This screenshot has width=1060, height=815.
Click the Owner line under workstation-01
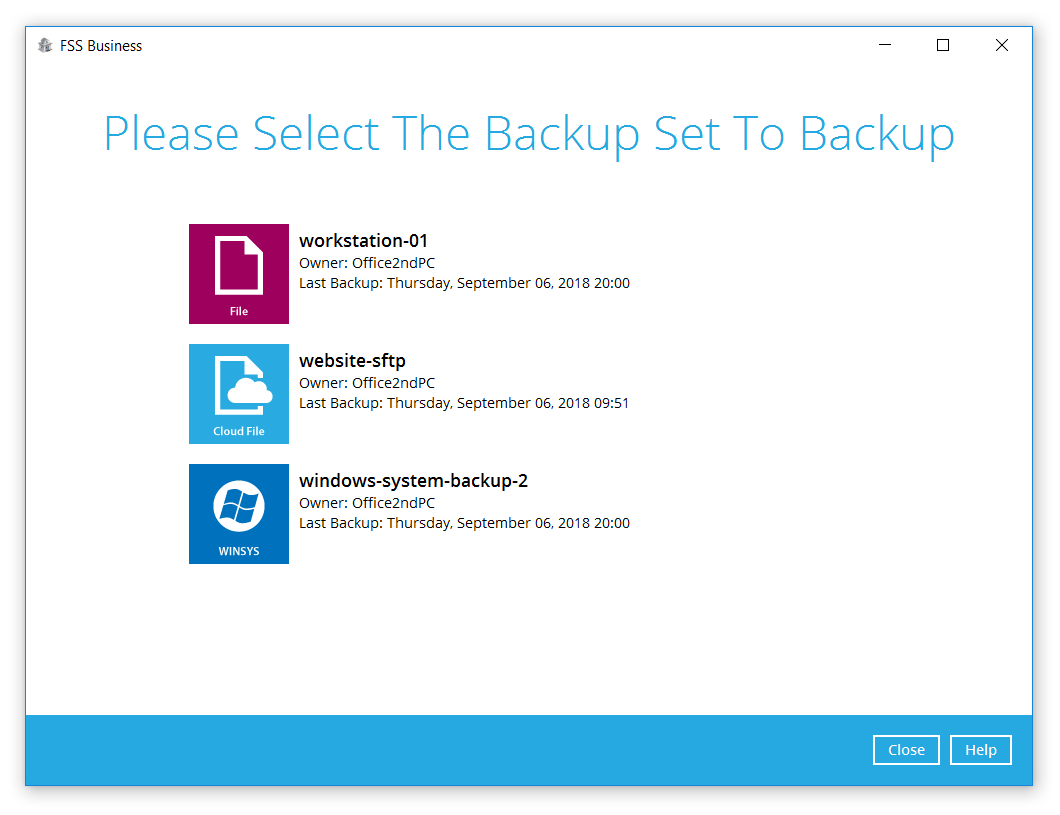point(367,263)
